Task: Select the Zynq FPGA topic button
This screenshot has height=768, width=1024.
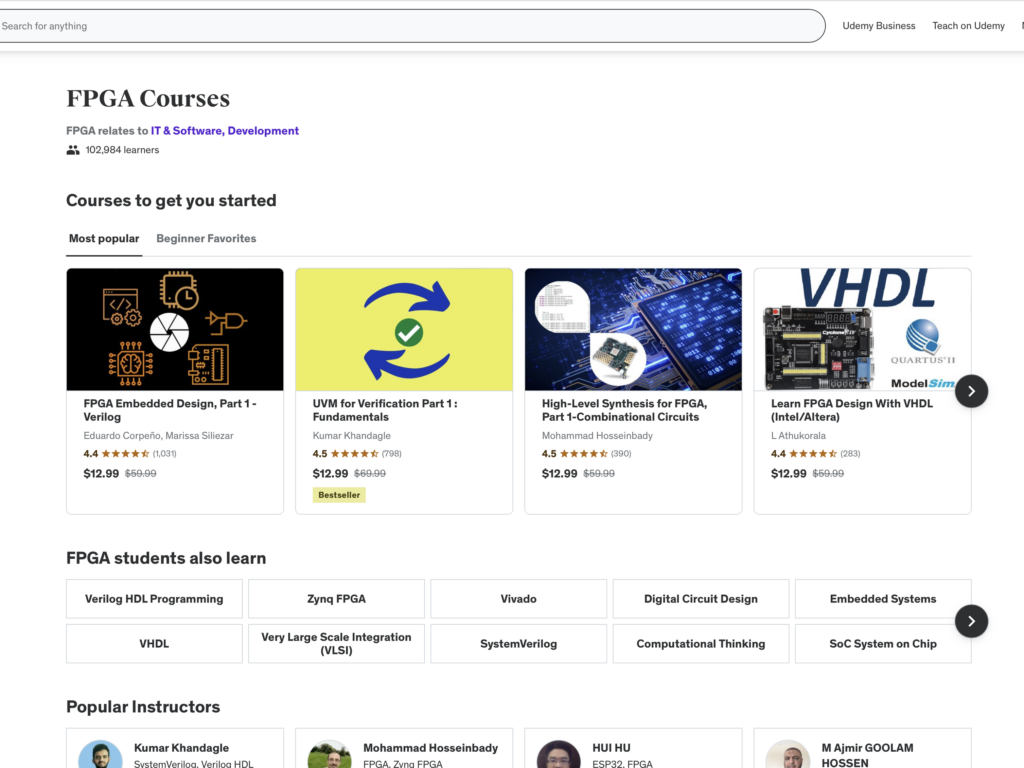Action: pos(336,599)
